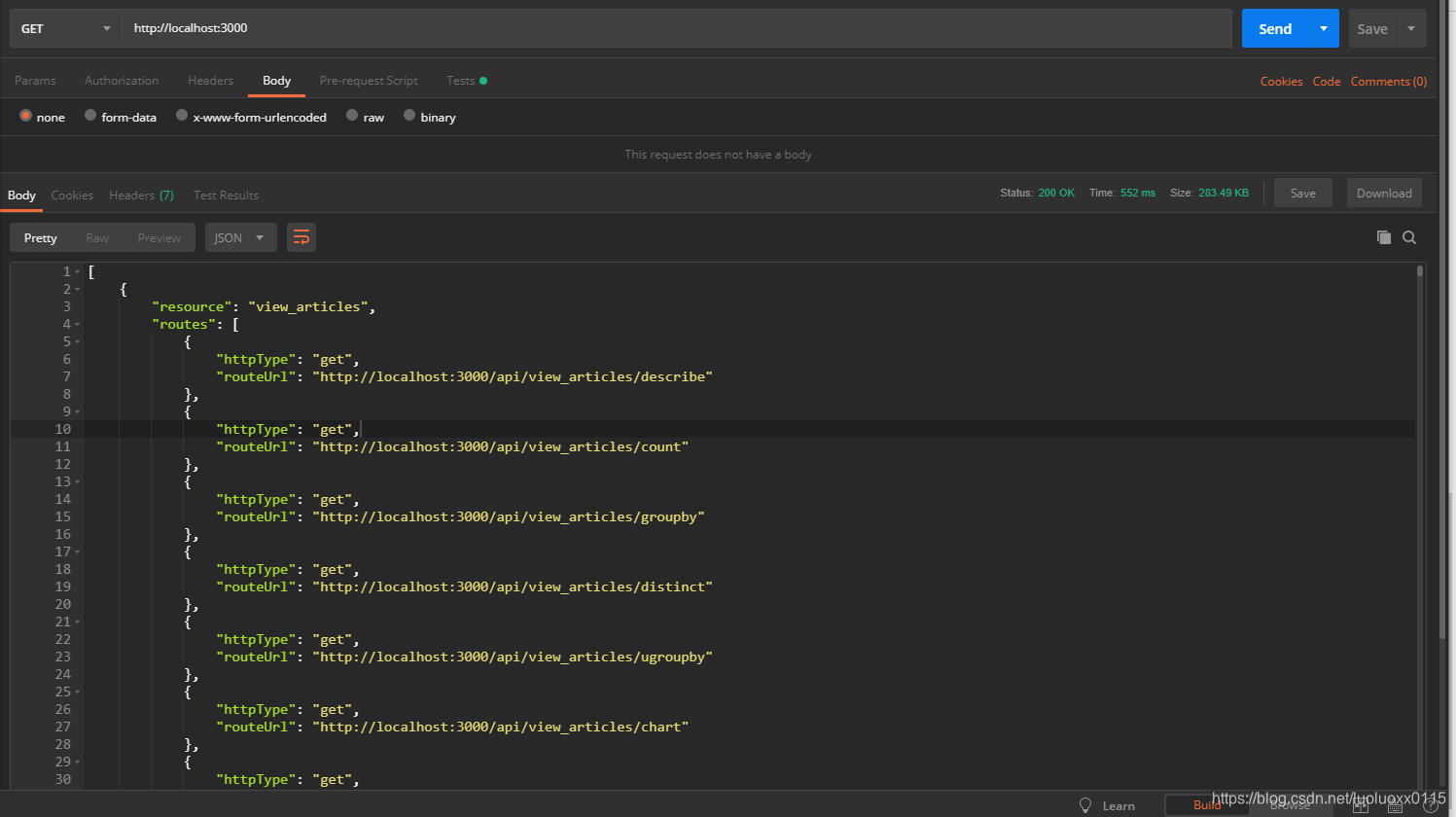This screenshot has width=1456, height=817.
Task: Select the none body type radio
Action: pos(25,116)
